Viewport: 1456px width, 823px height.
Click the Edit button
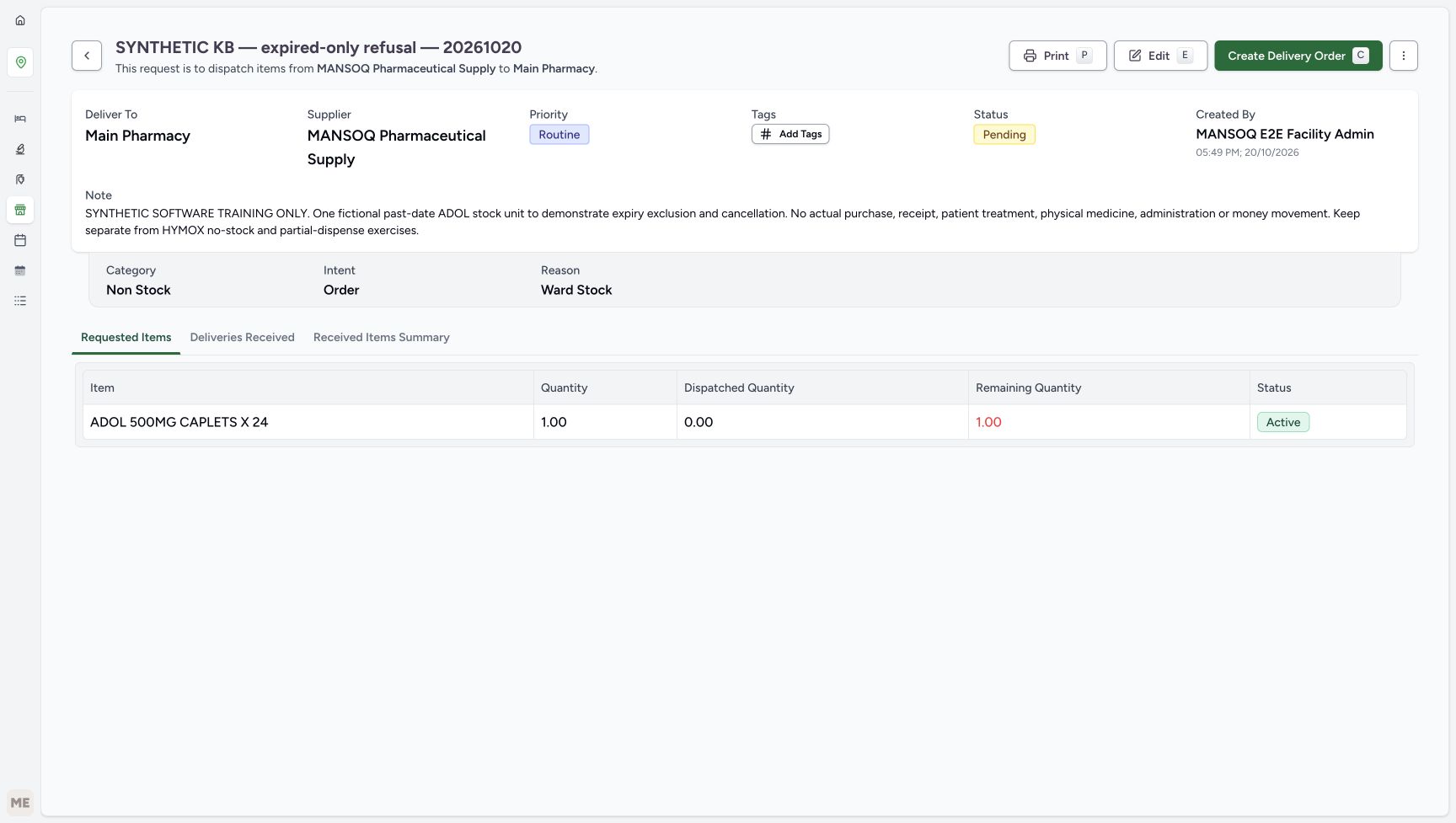coord(1160,56)
